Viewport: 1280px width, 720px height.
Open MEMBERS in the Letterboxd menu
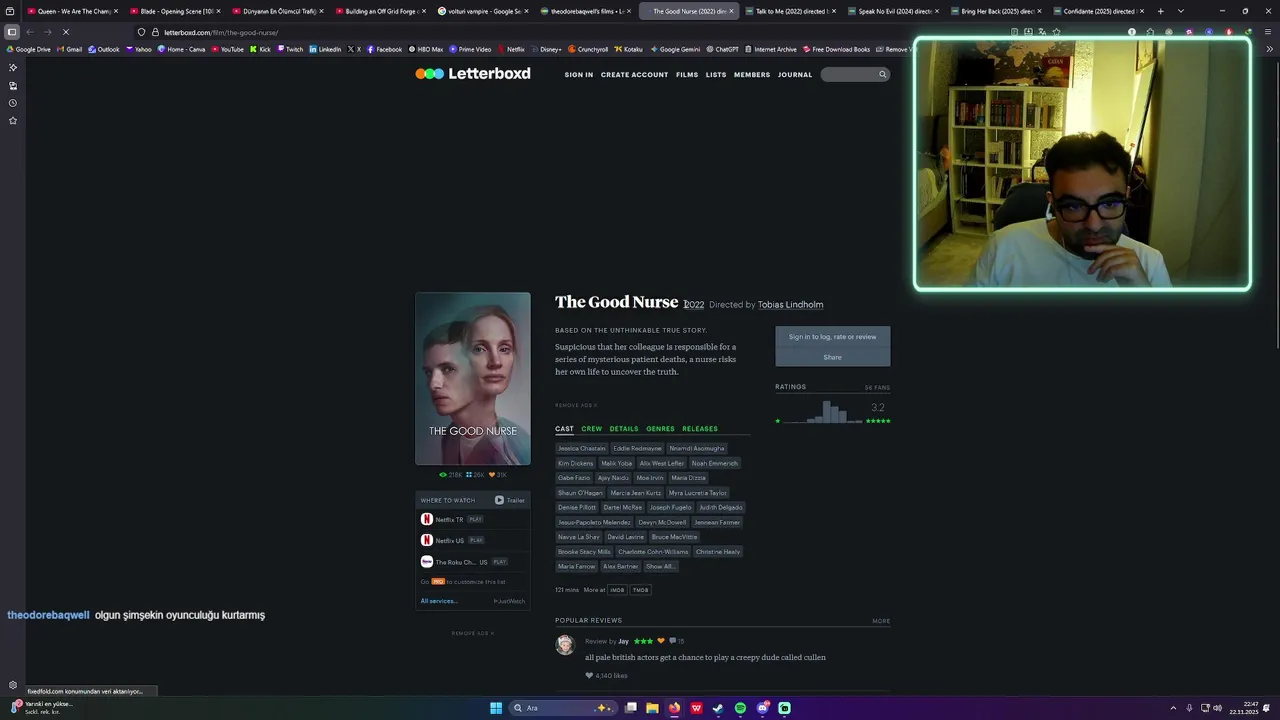tap(752, 75)
